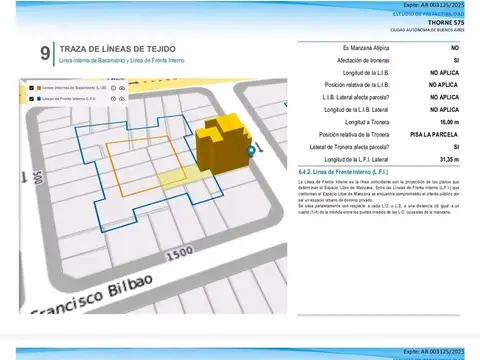Image resolution: width=480 pixels, height=360 pixels.
Task: Click the 31,35 m L.F.I. Lateral value
Action: [x=449, y=160]
